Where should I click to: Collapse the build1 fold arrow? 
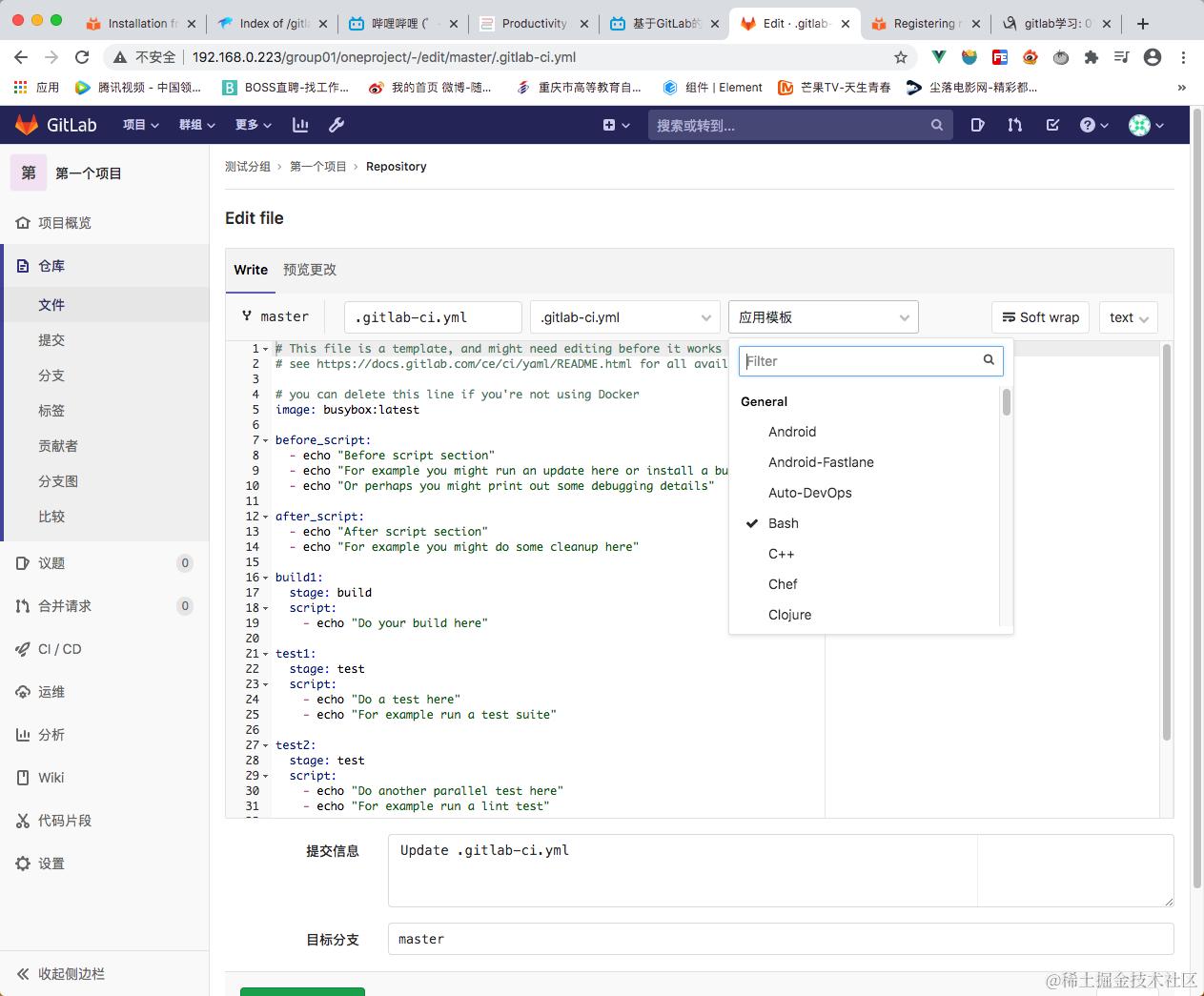click(x=266, y=578)
